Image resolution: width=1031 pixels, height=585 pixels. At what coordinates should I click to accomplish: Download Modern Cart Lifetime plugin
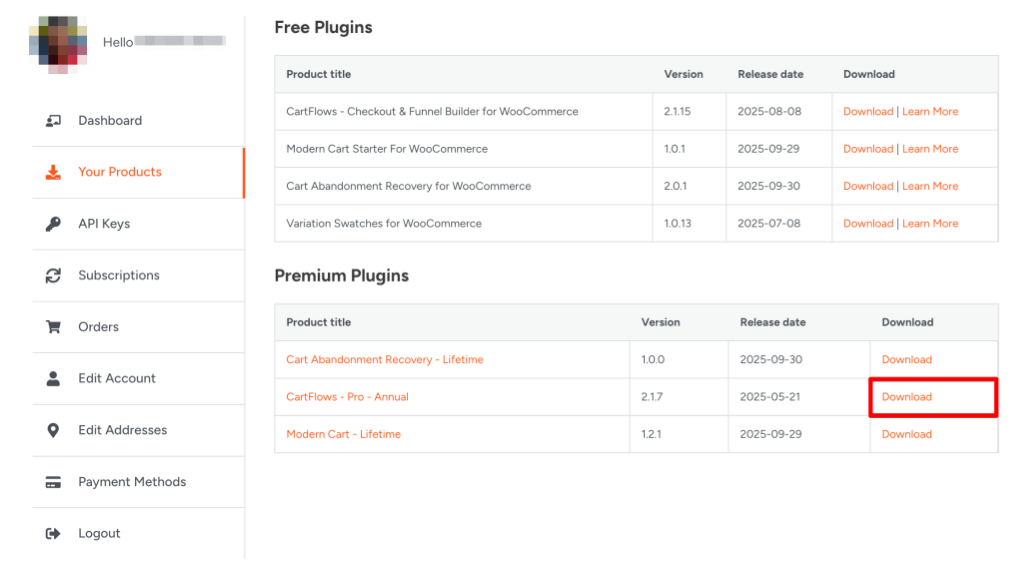906,434
